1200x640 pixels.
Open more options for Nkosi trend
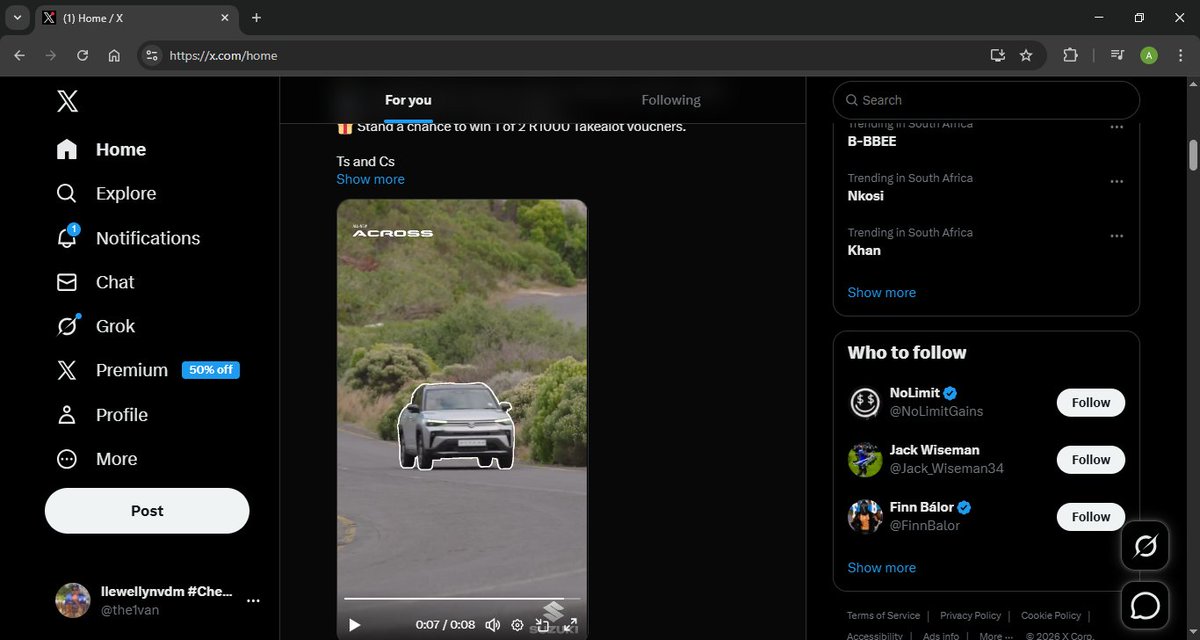pos(1116,182)
